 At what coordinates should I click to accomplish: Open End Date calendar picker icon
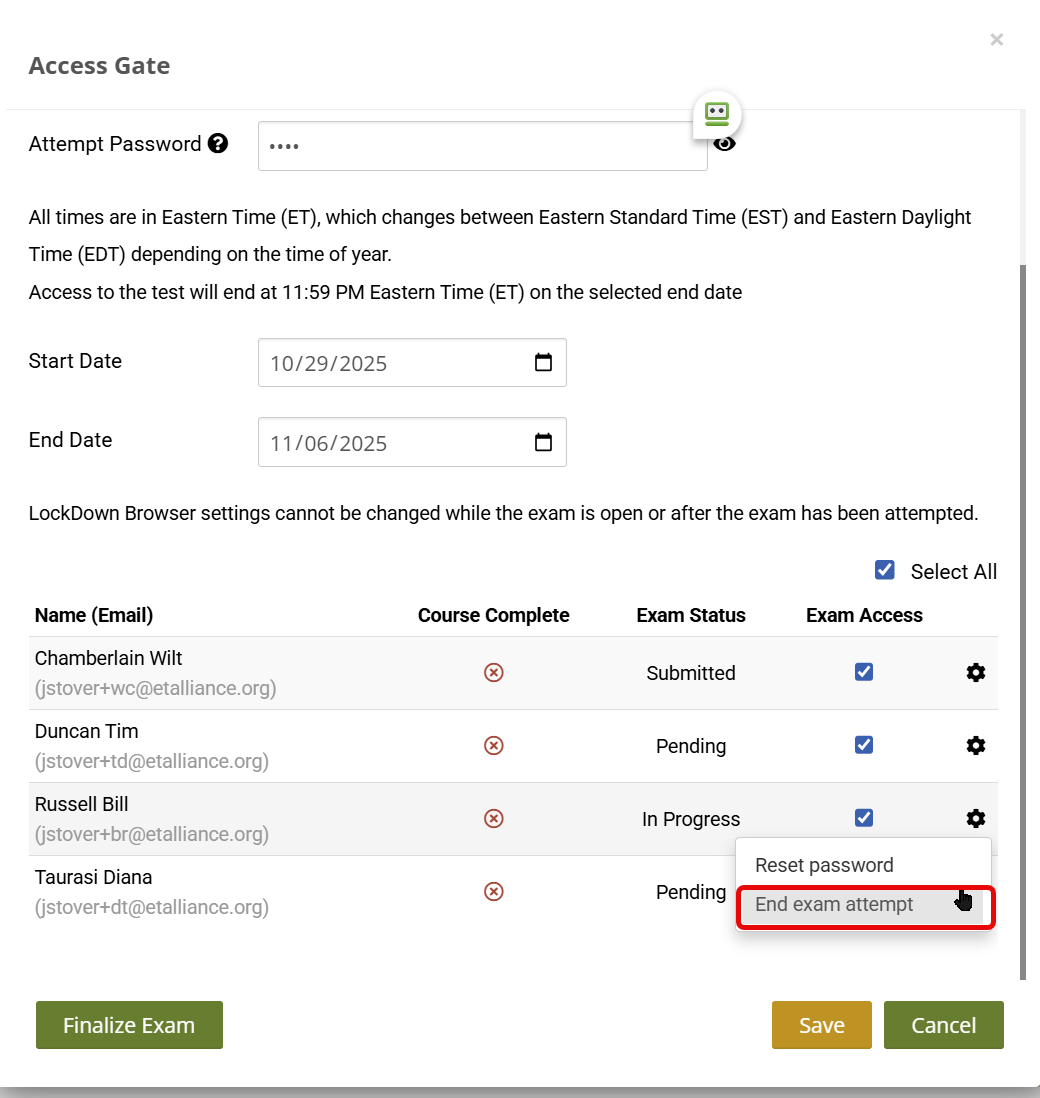click(x=543, y=442)
